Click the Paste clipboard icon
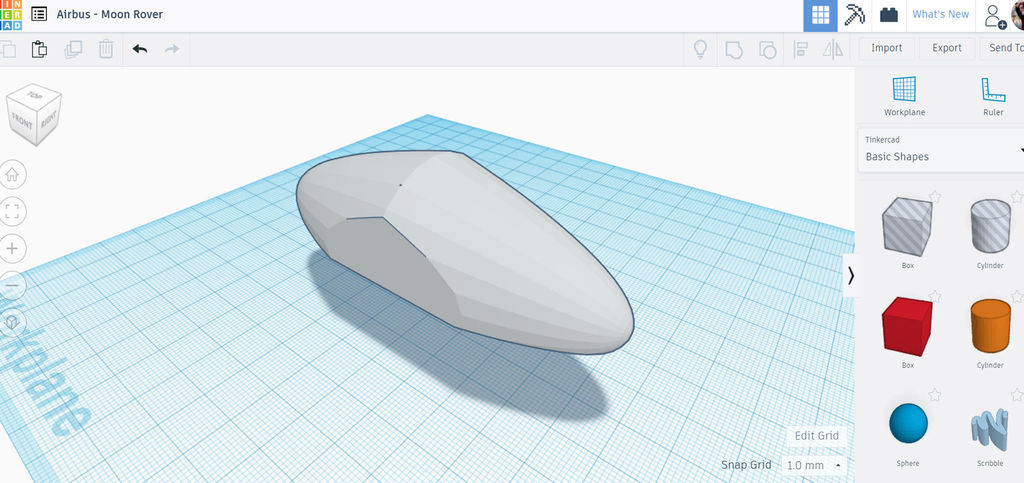The height and width of the screenshot is (483, 1024). coord(39,49)
